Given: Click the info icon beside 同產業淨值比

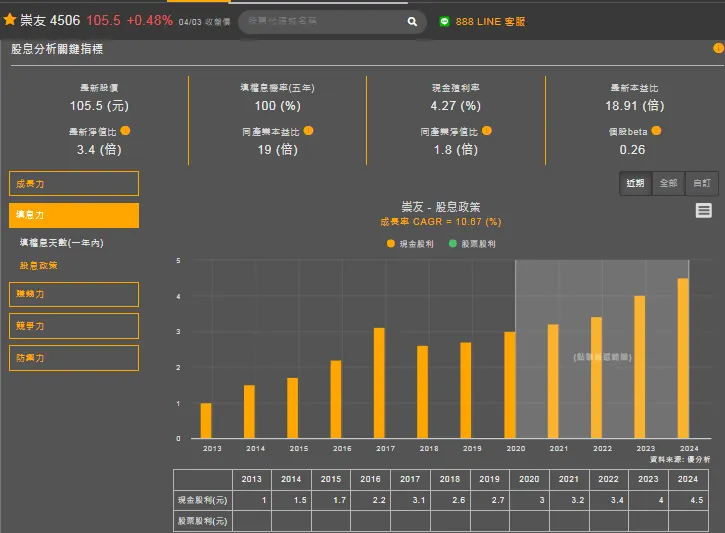Looking at the screenshot, I should click(486, 131).
